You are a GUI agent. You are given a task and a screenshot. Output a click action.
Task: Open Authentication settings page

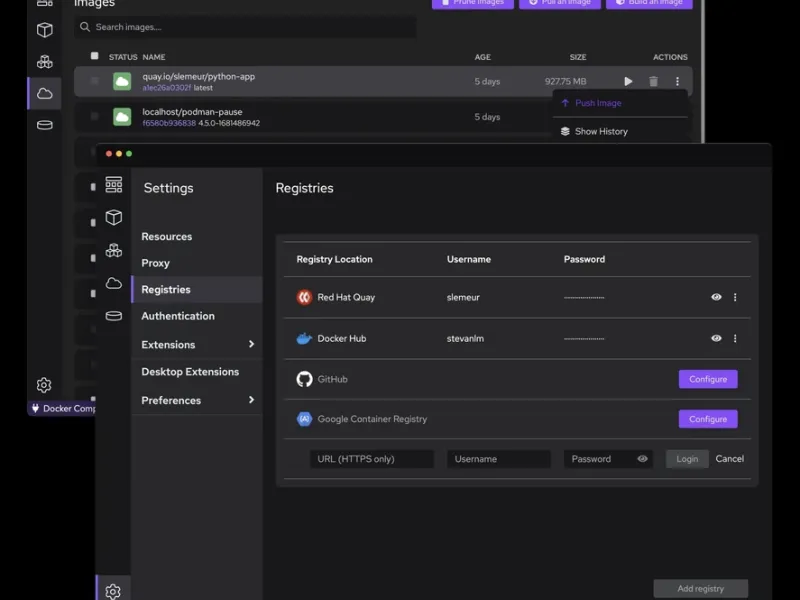(x=178, y=316)
